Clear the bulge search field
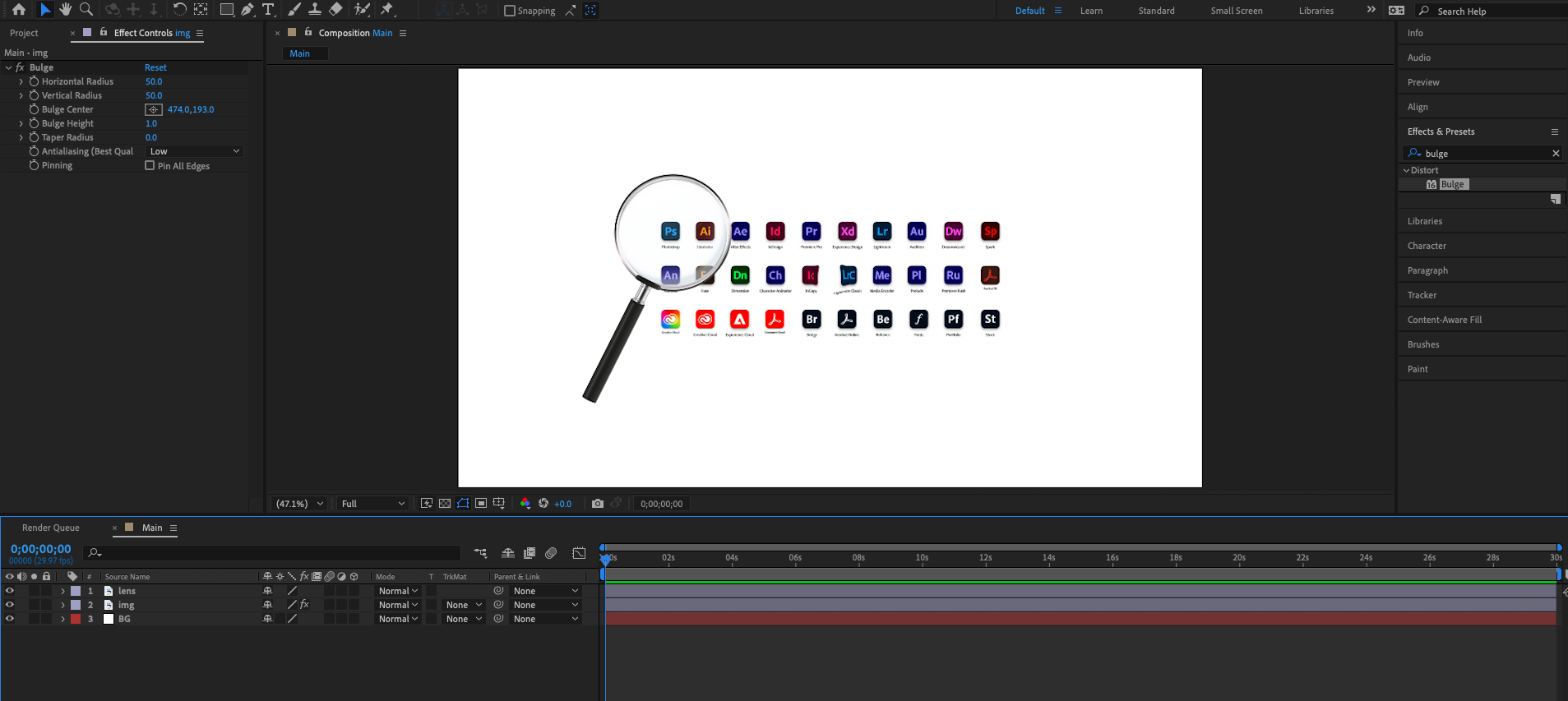1568x701 pixels. [x=1556, y=154]
